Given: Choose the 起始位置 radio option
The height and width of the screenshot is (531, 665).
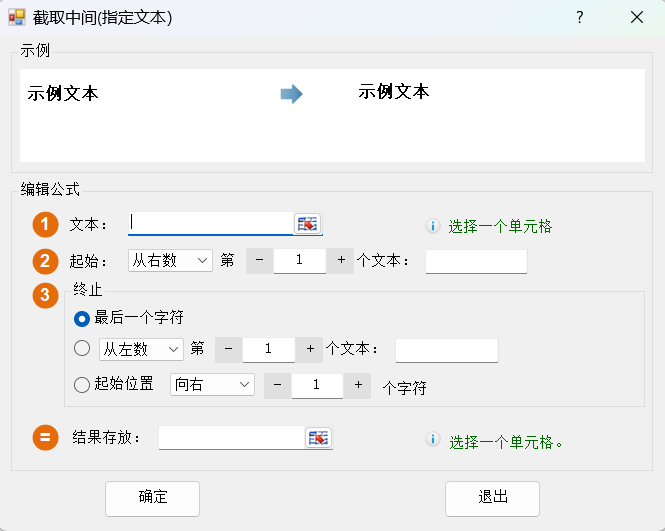Looking at the screenshot, I should (x=82, y=384).
